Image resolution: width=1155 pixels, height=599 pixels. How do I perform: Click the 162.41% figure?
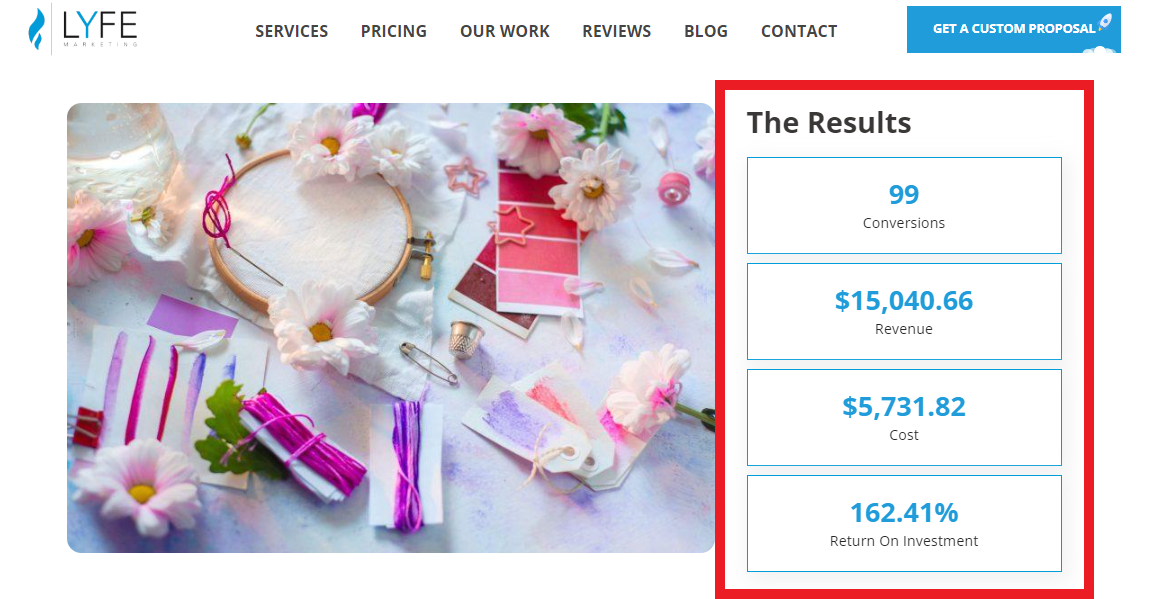tap(904, 512)
